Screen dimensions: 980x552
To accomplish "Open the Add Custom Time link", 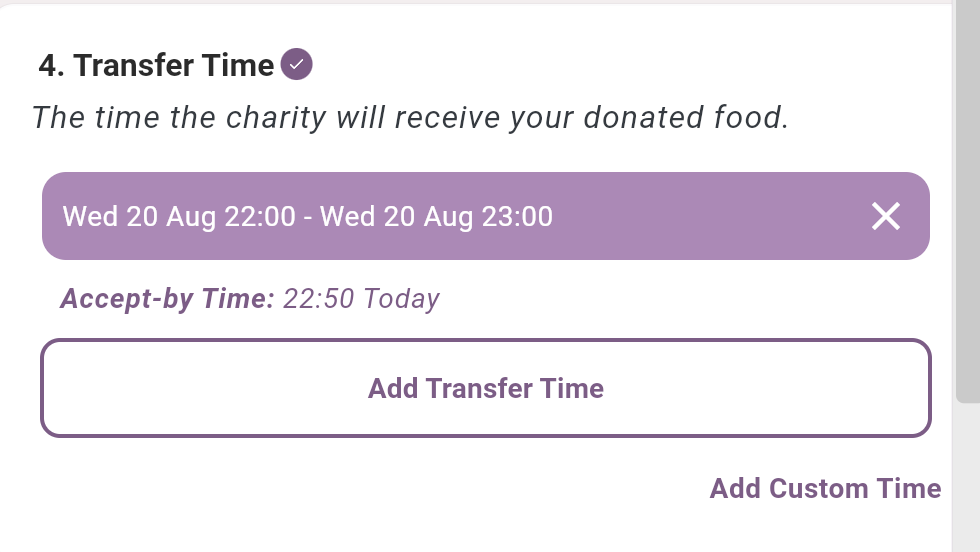I will 825,488.
